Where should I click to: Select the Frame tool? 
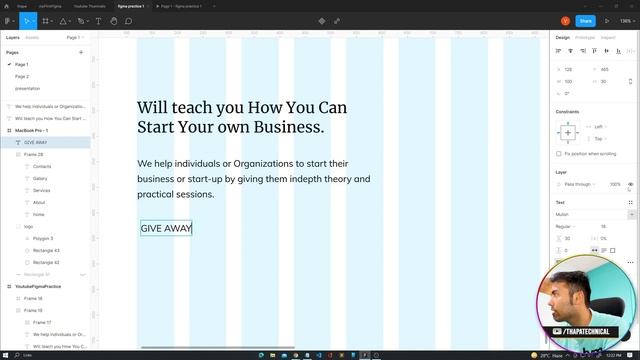point(45,21)
